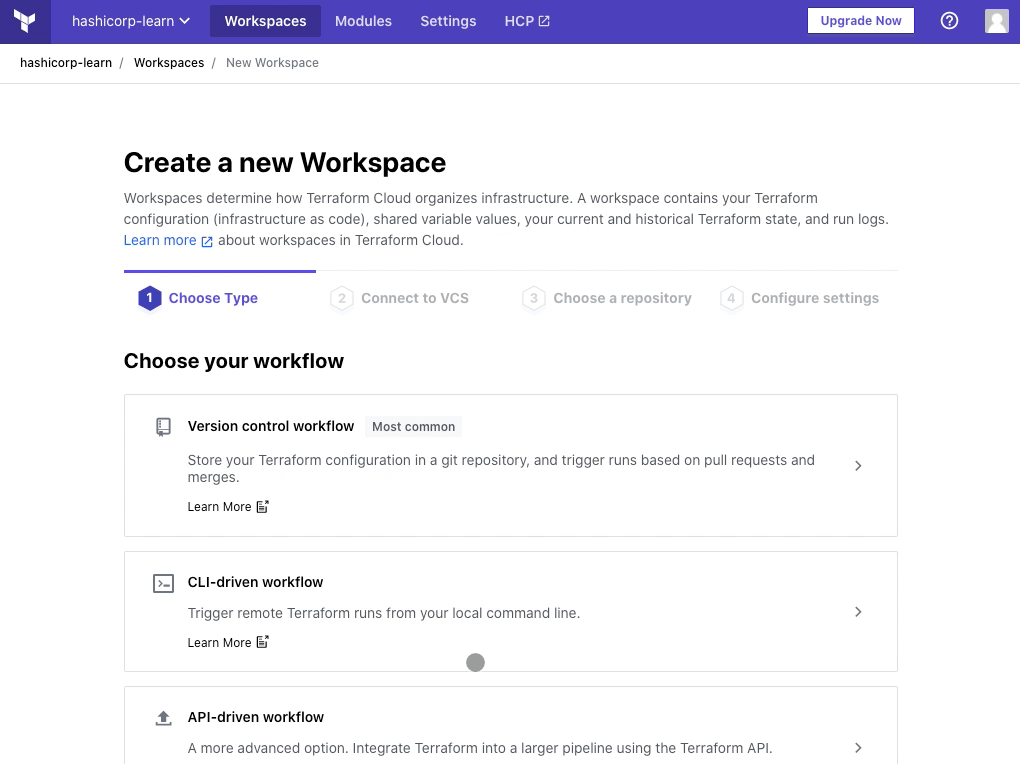Click the Create a new Workspace heading
The width and height of the screenshot is (1020, 764).
[285, 163]
